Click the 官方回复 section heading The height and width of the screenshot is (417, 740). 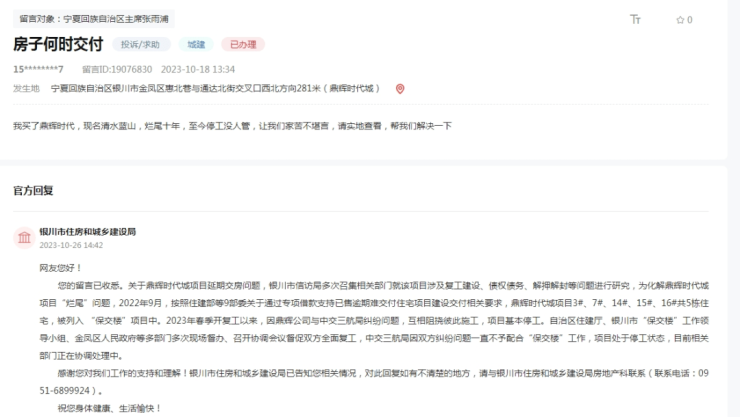pos(33,189)
